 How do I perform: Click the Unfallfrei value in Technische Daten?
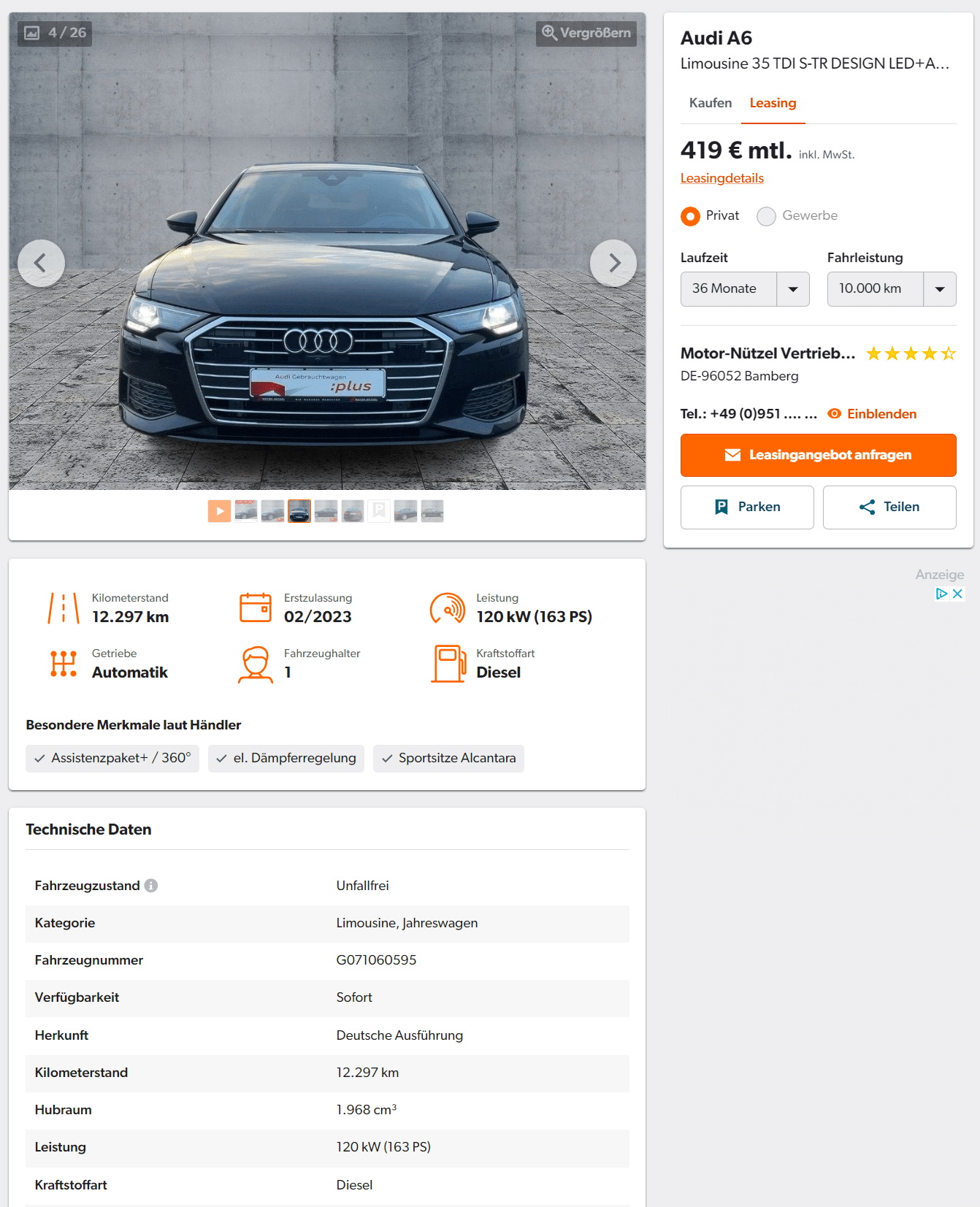pos(362,886)
